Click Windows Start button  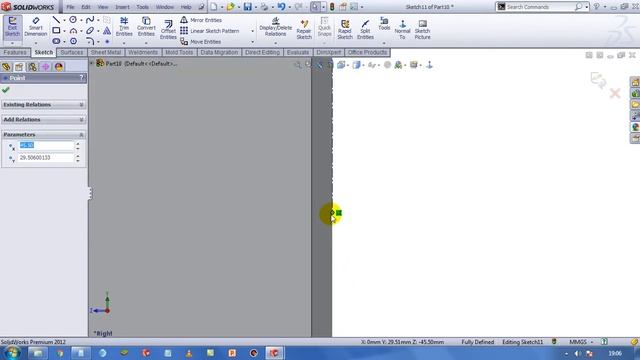(x=12, y=353)
